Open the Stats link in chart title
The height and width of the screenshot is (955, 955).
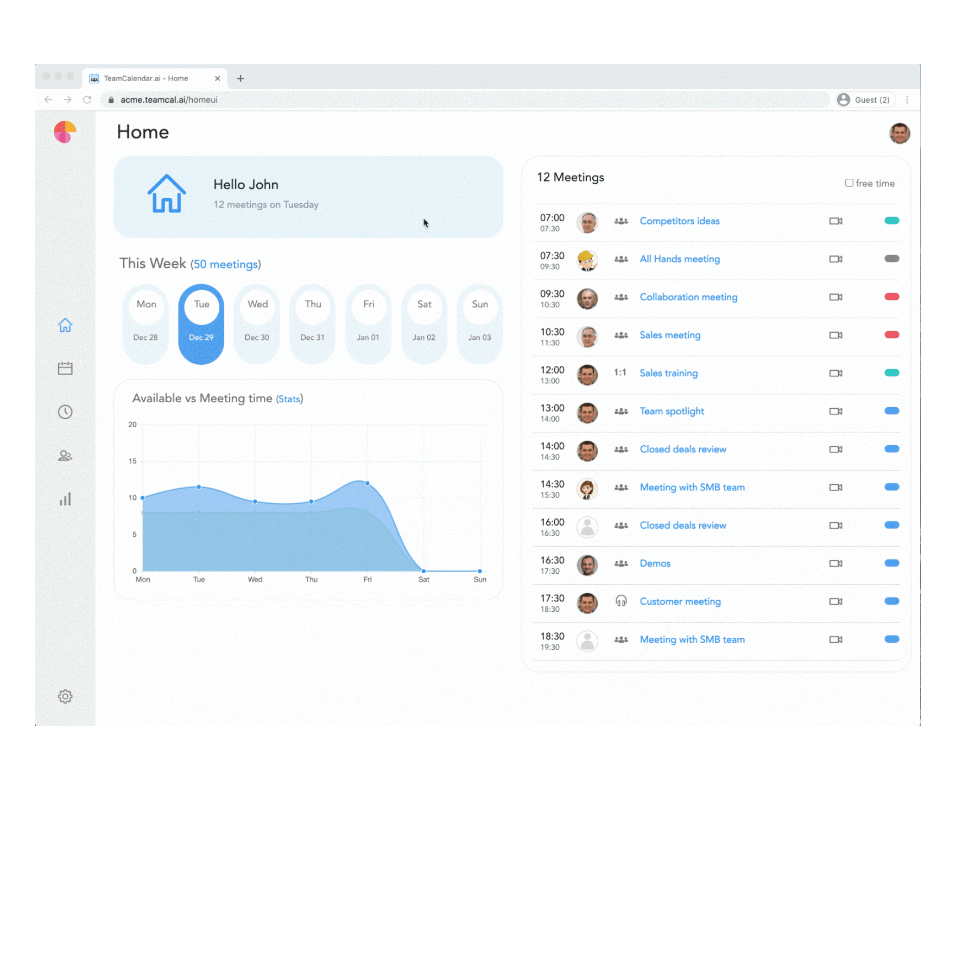(289, 399)
